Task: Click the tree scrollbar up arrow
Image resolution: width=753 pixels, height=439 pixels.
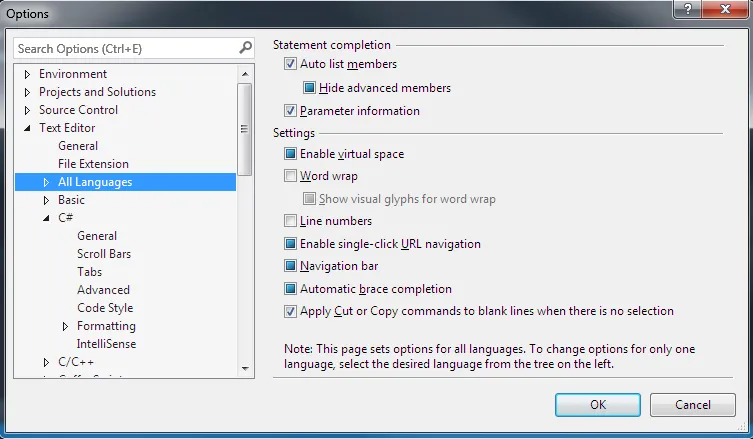Action: [245, 73]
